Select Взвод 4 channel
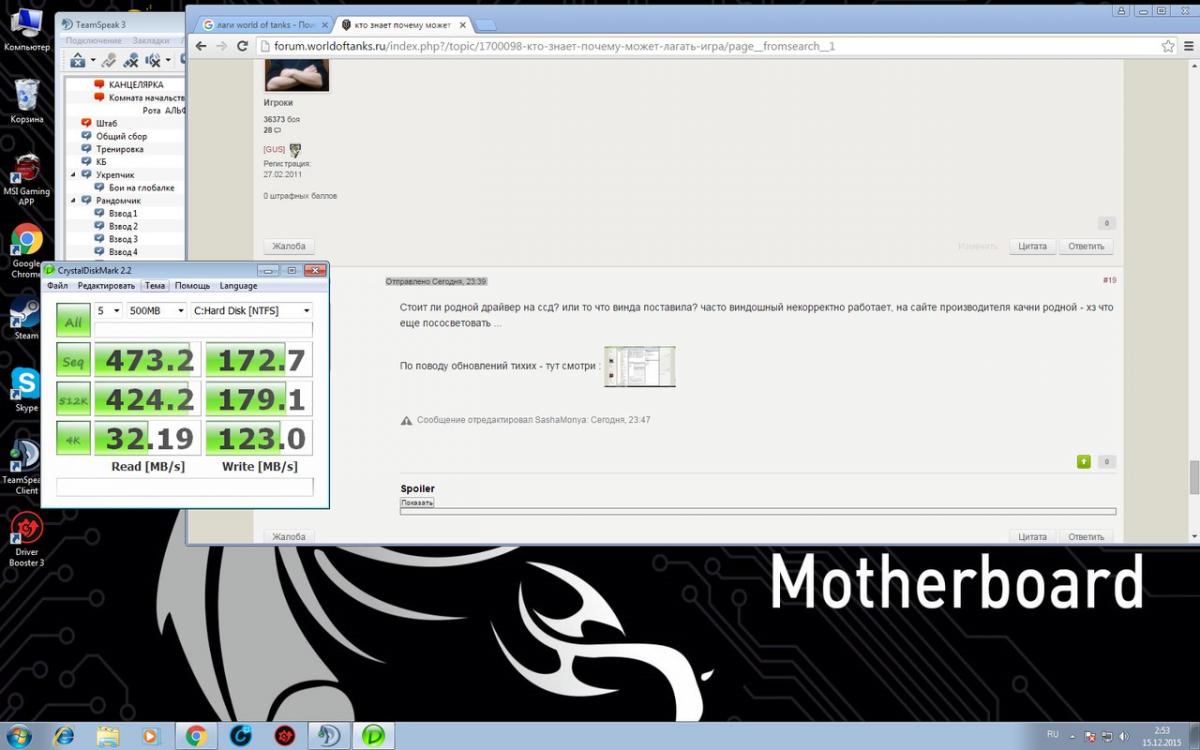Screen dimensions: 1200x750 click(123, 252)
